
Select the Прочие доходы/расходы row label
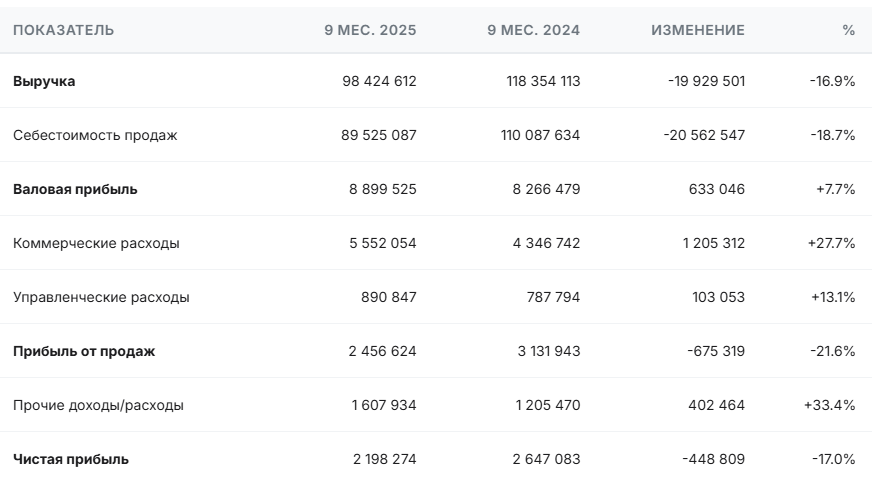click(x=98, y=405)
